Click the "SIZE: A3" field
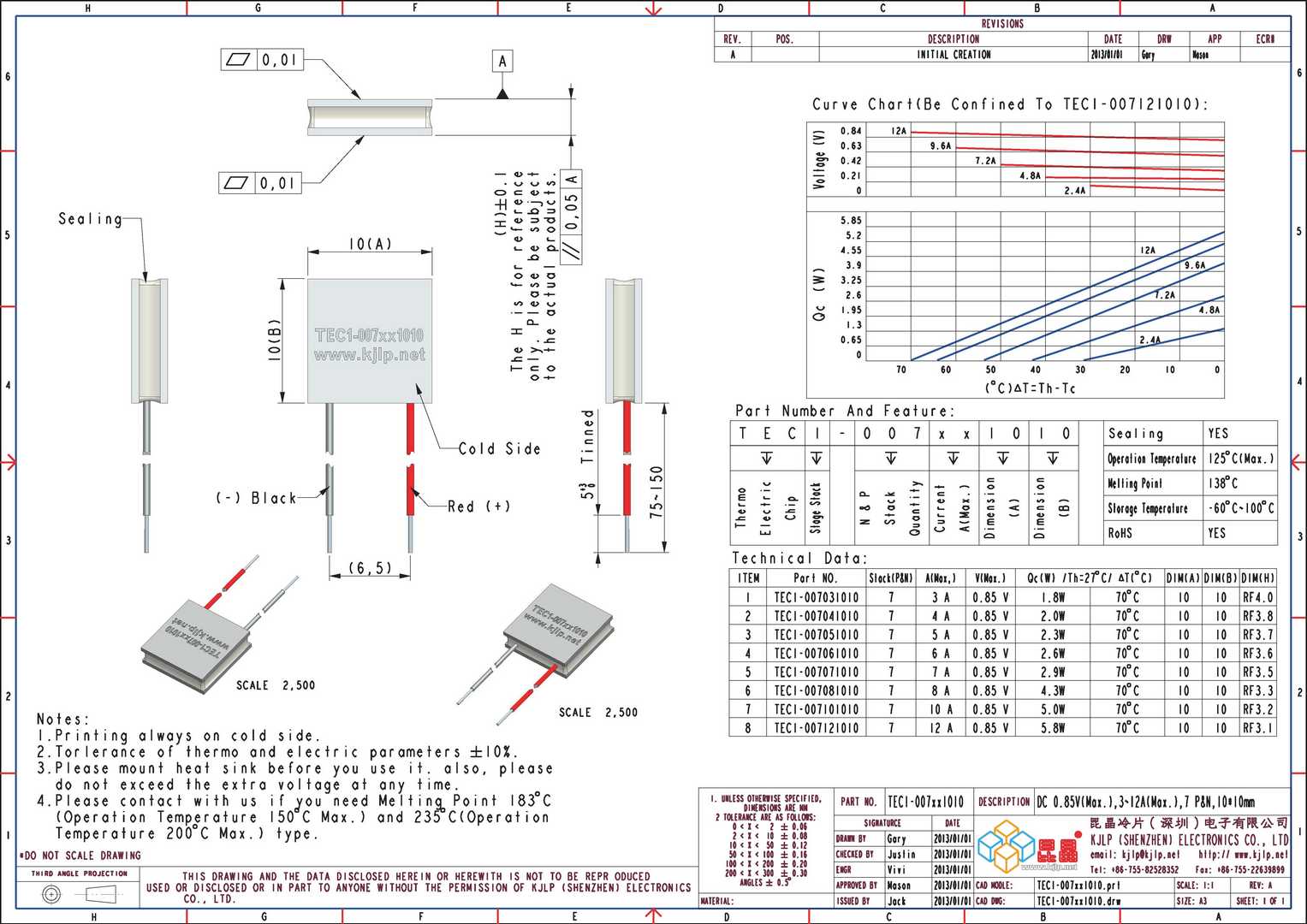The width and height of the screenshot is (1307, 924). pyautogui.click(x=1191, y=901)
